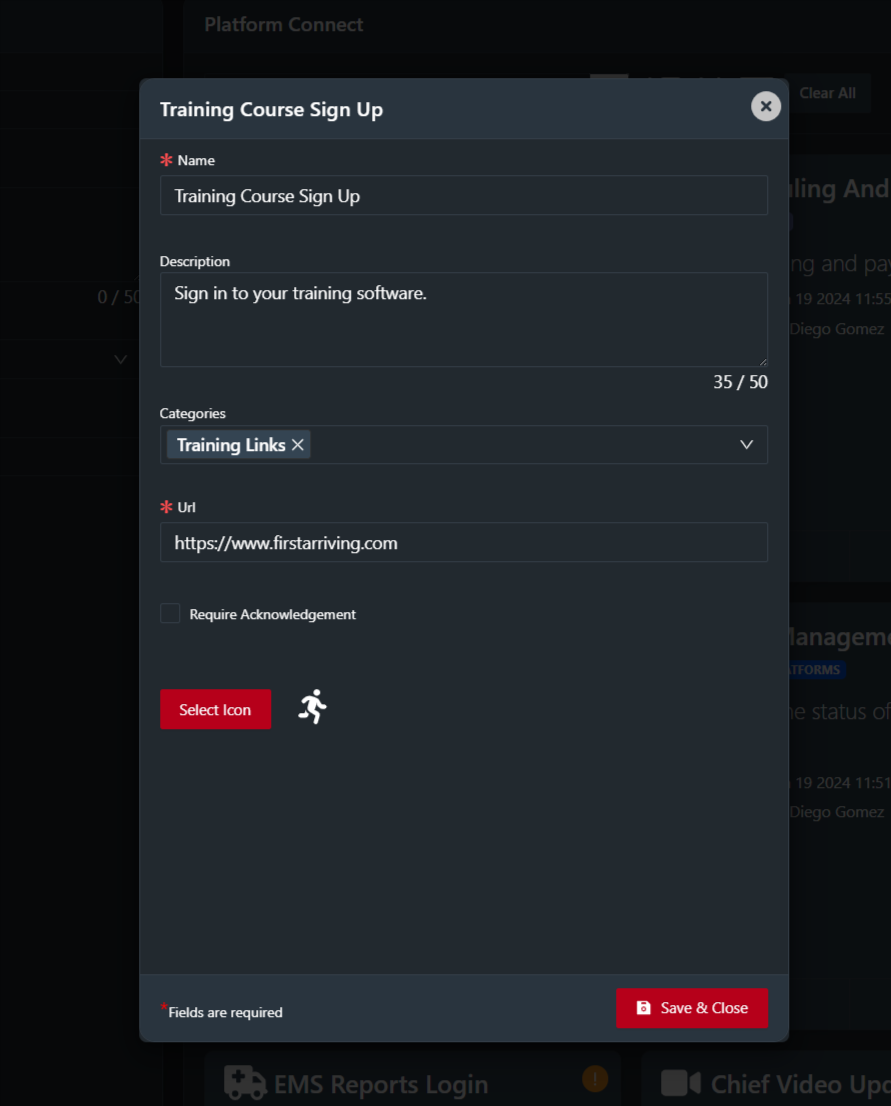Click the Save & Close button
891x1106 pixels.
tap(691, 1008)
